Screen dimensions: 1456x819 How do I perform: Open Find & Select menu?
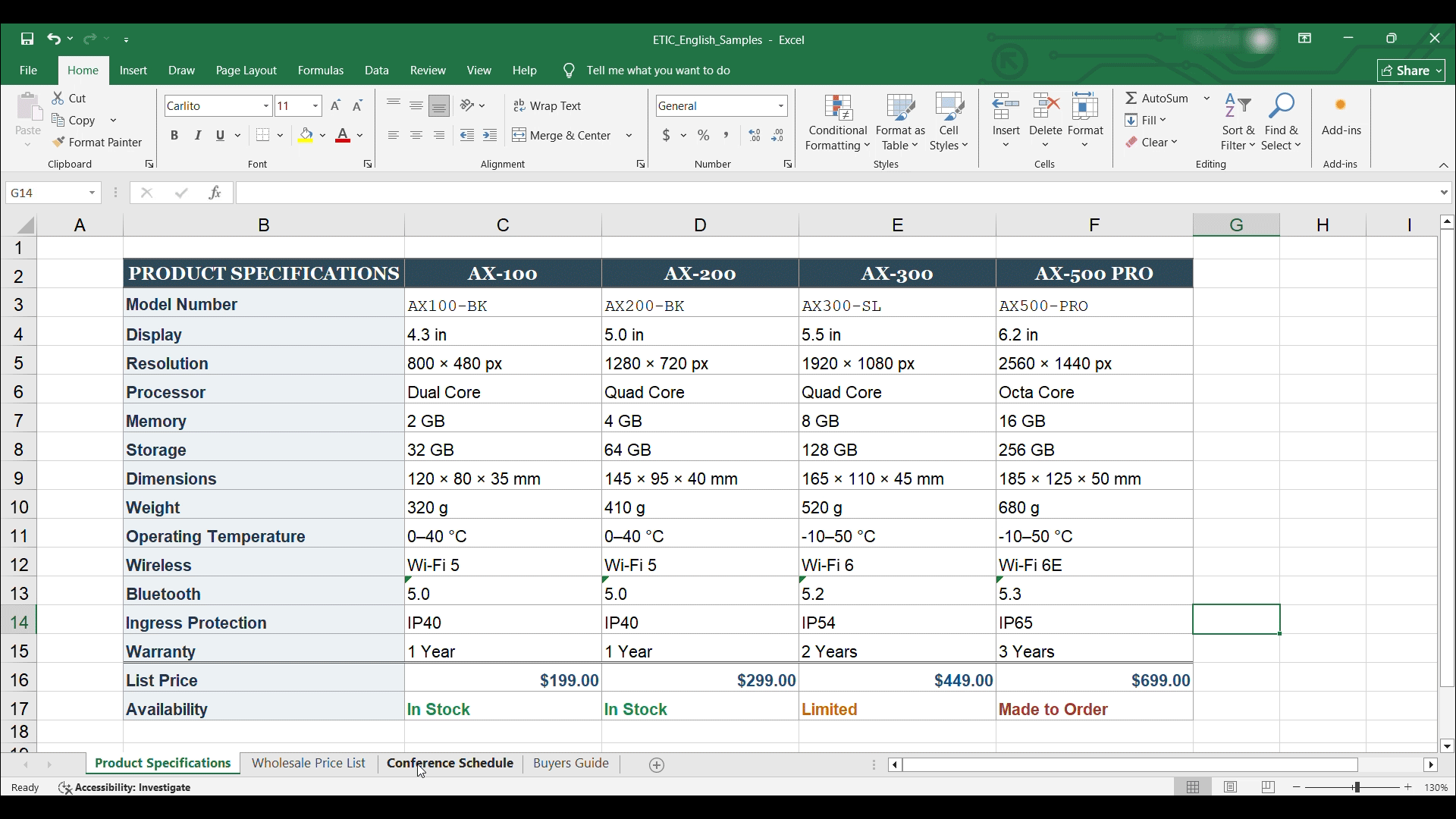(x=1282, y=122)
